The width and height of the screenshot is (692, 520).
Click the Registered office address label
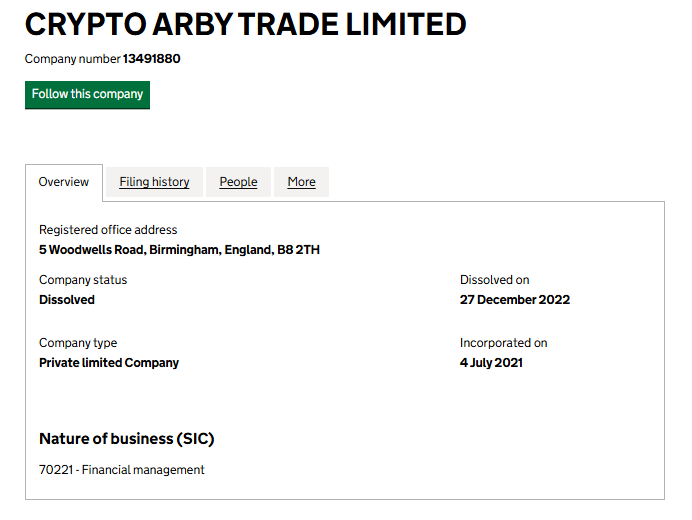click(x=108, y=230)
